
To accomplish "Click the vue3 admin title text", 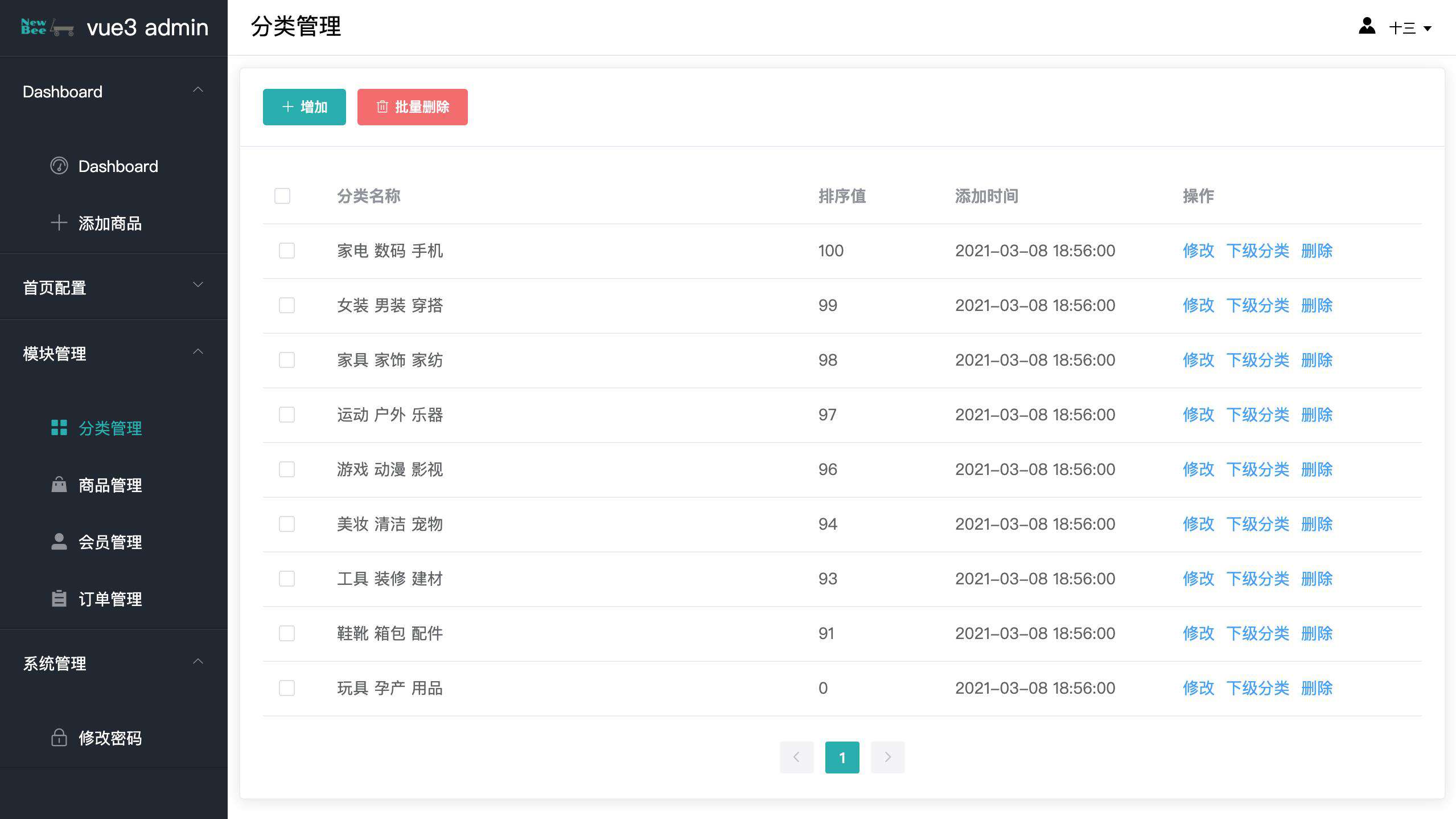I will pyautogui.click(x=147, y=27).
